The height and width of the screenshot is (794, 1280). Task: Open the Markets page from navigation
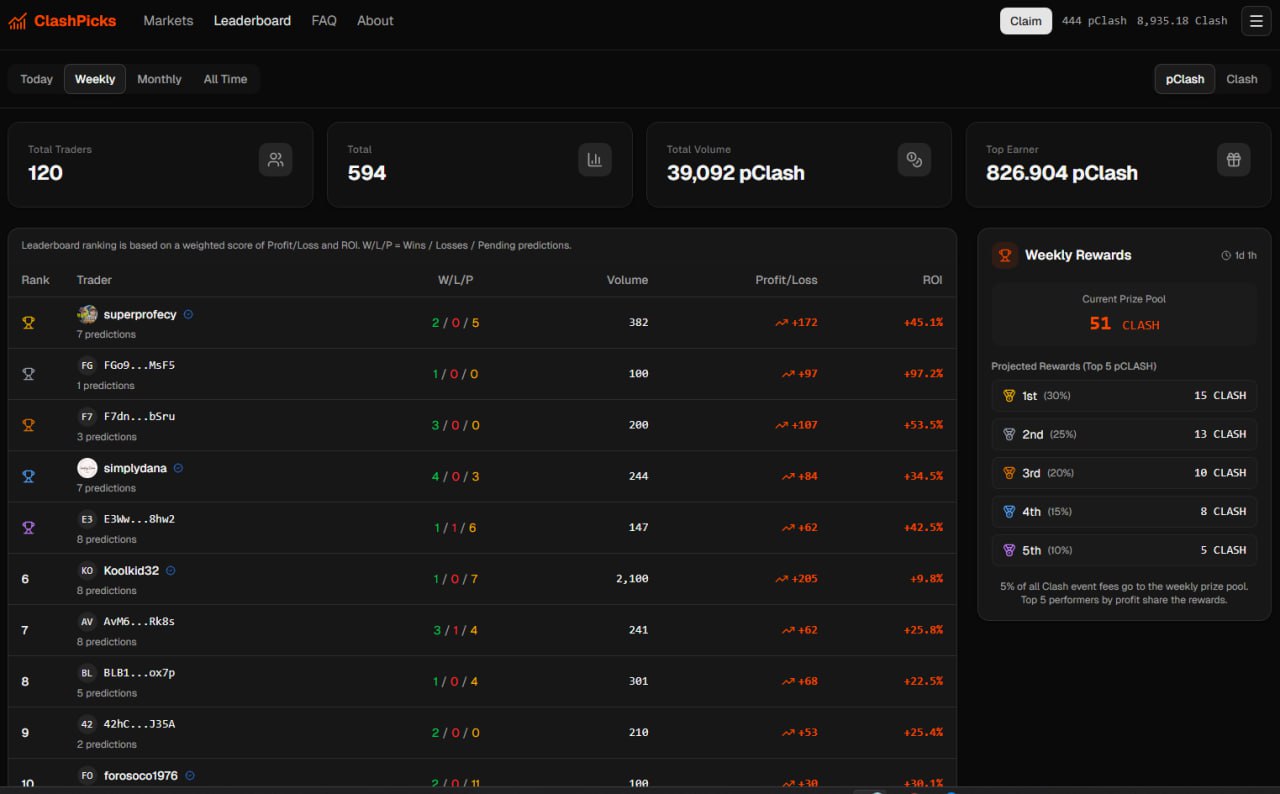coord(168,20)
